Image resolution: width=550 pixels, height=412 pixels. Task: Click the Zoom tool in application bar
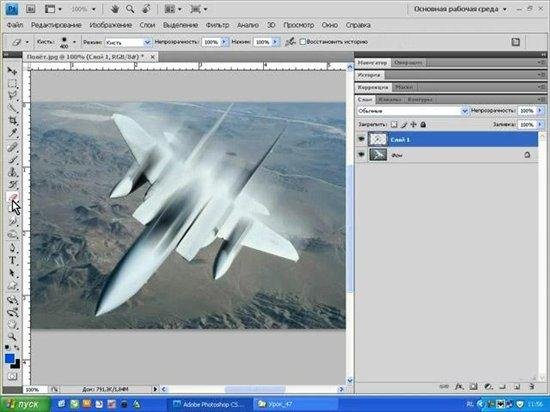coord(130,9)
